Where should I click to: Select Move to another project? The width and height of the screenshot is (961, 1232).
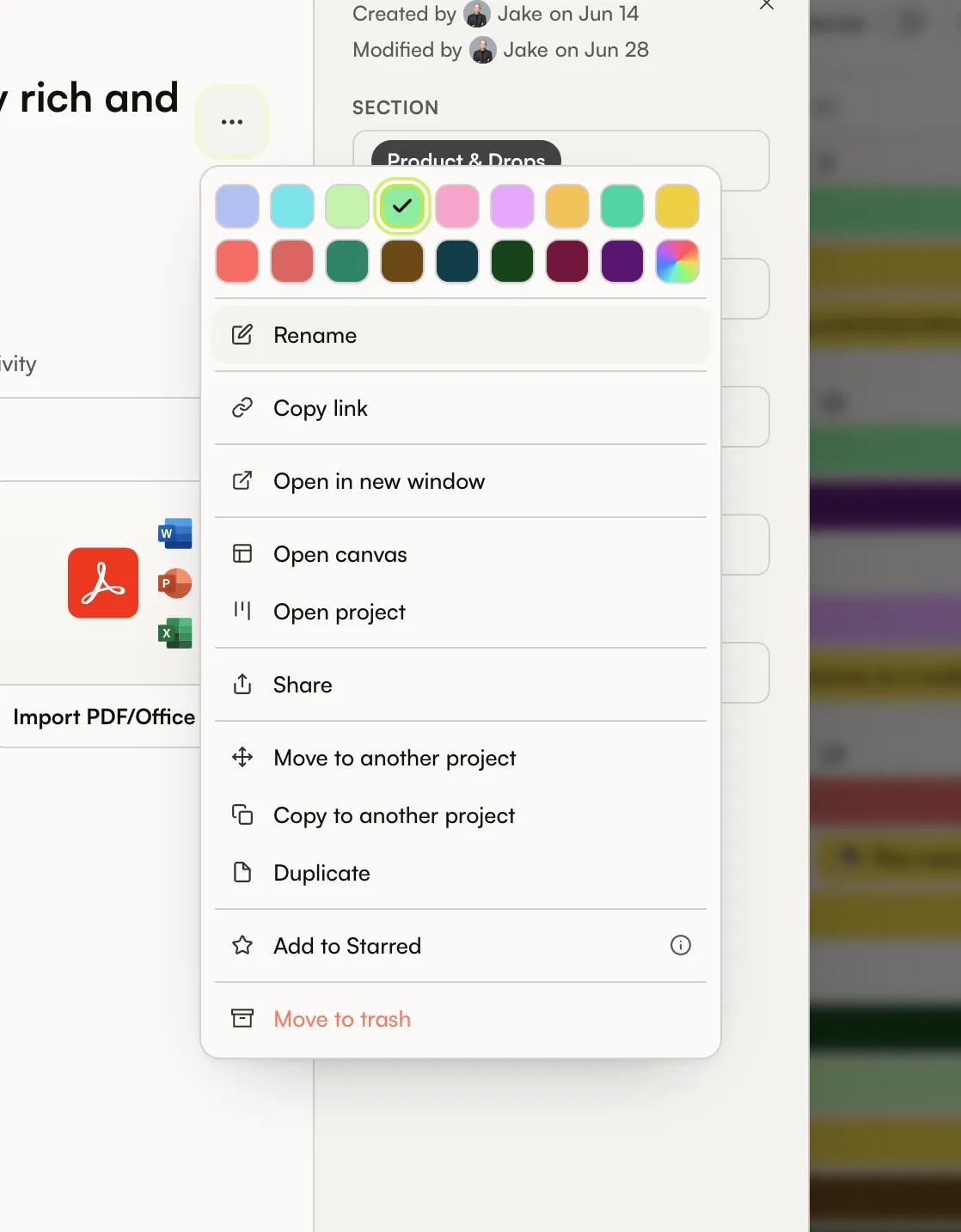coord(461,757)
